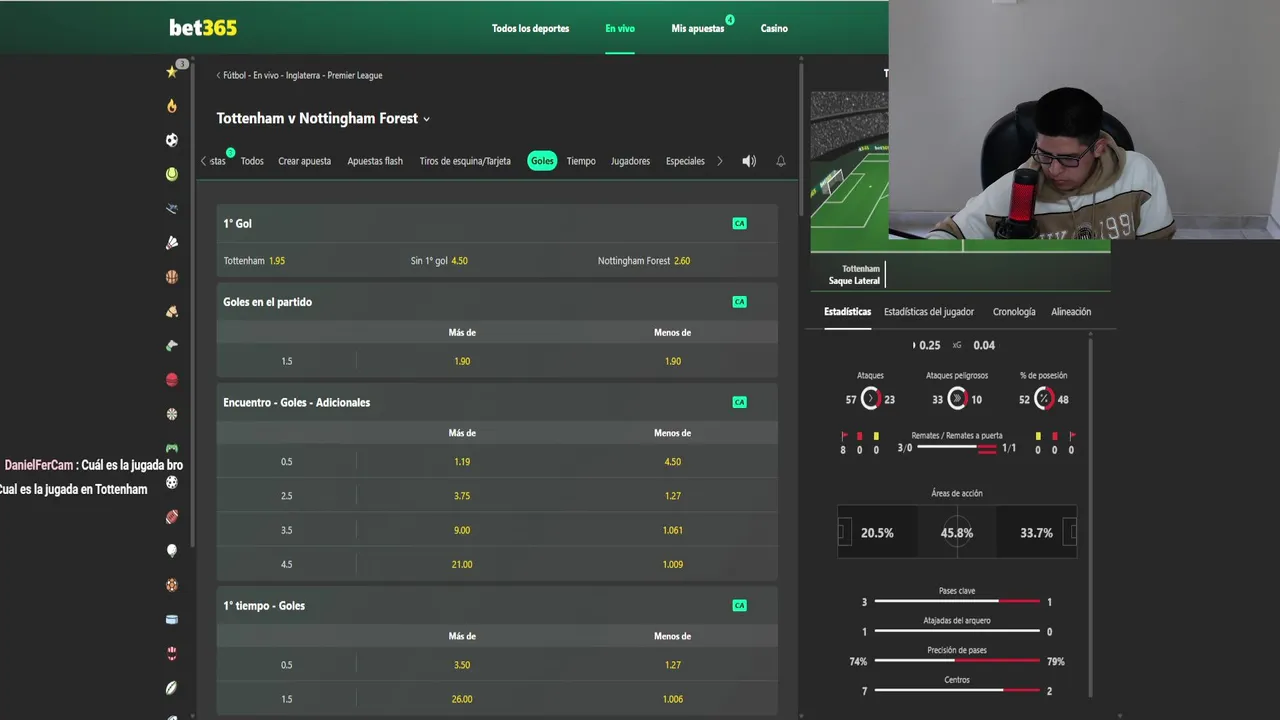
Task: Select Más de 3.5 goals at 9.00
Action: [462, 530]
